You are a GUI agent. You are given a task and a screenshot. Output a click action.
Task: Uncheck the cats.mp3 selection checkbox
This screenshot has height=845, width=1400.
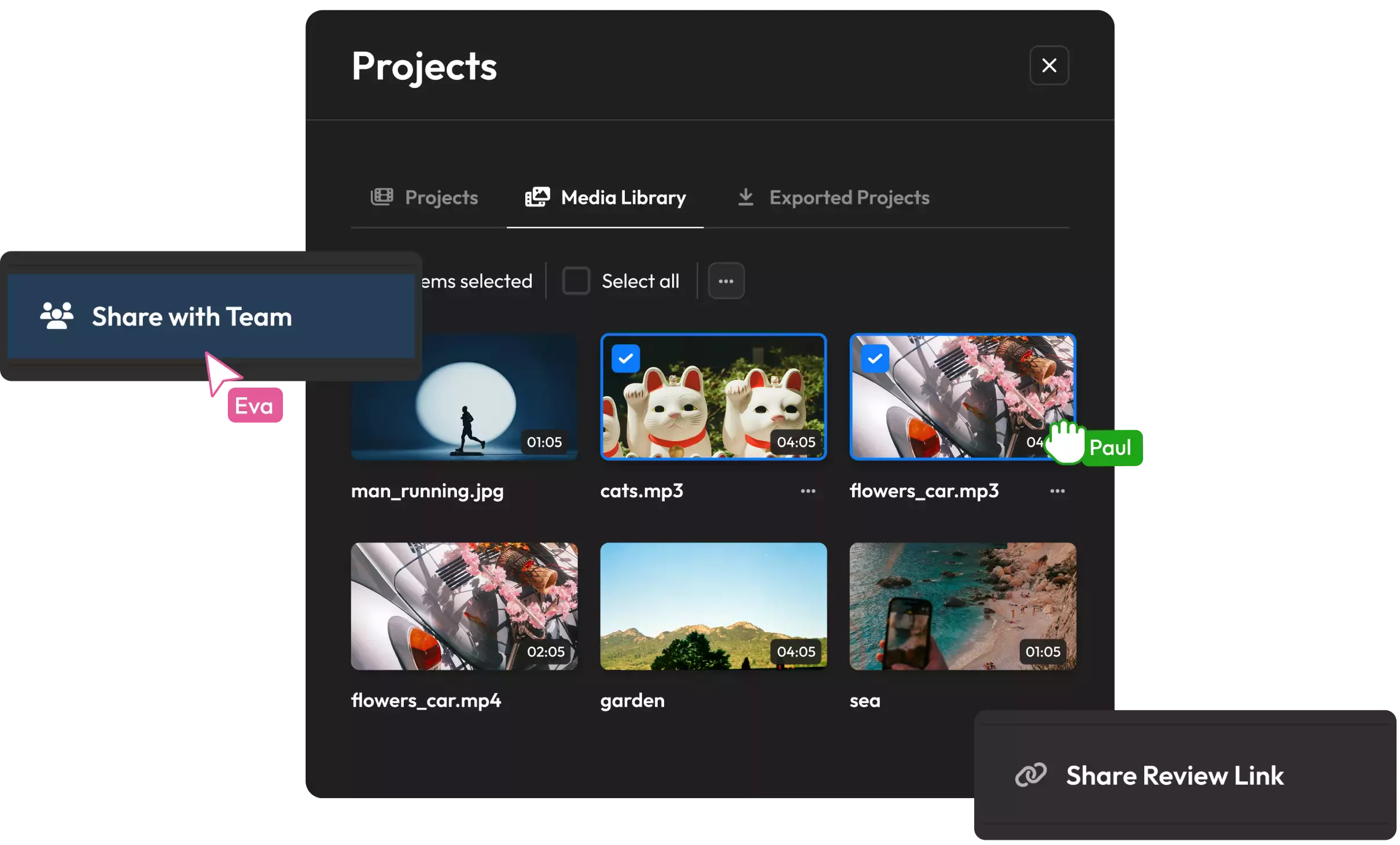[x=625, y=359]
